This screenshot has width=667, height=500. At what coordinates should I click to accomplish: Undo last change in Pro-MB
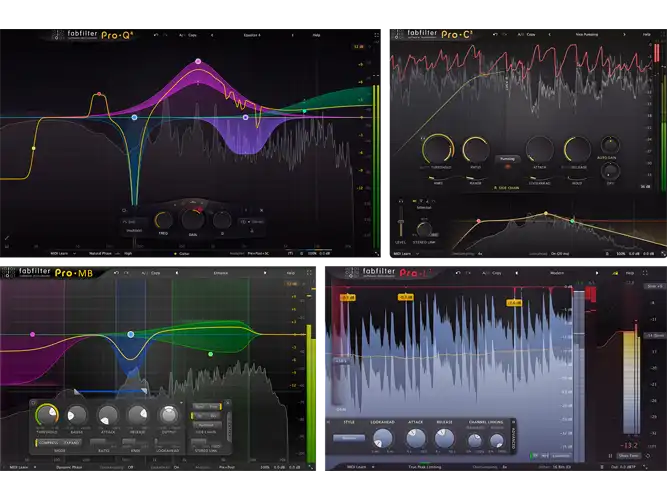coord(116,273)
